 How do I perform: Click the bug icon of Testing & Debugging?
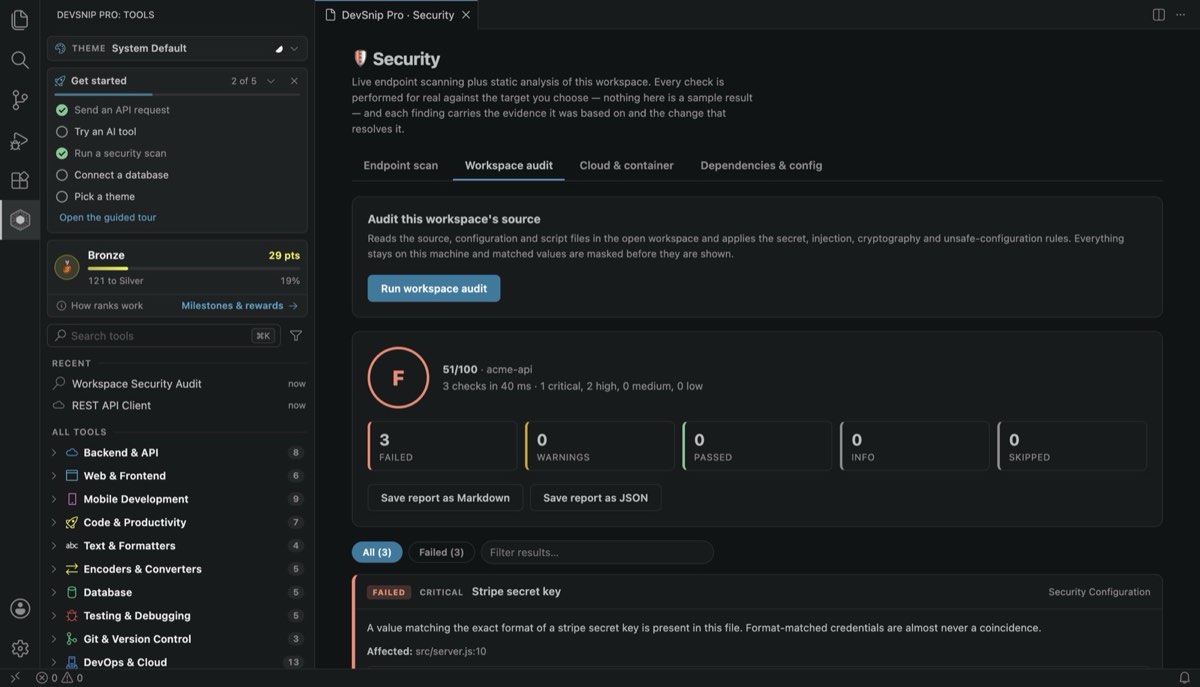(72, 616)
